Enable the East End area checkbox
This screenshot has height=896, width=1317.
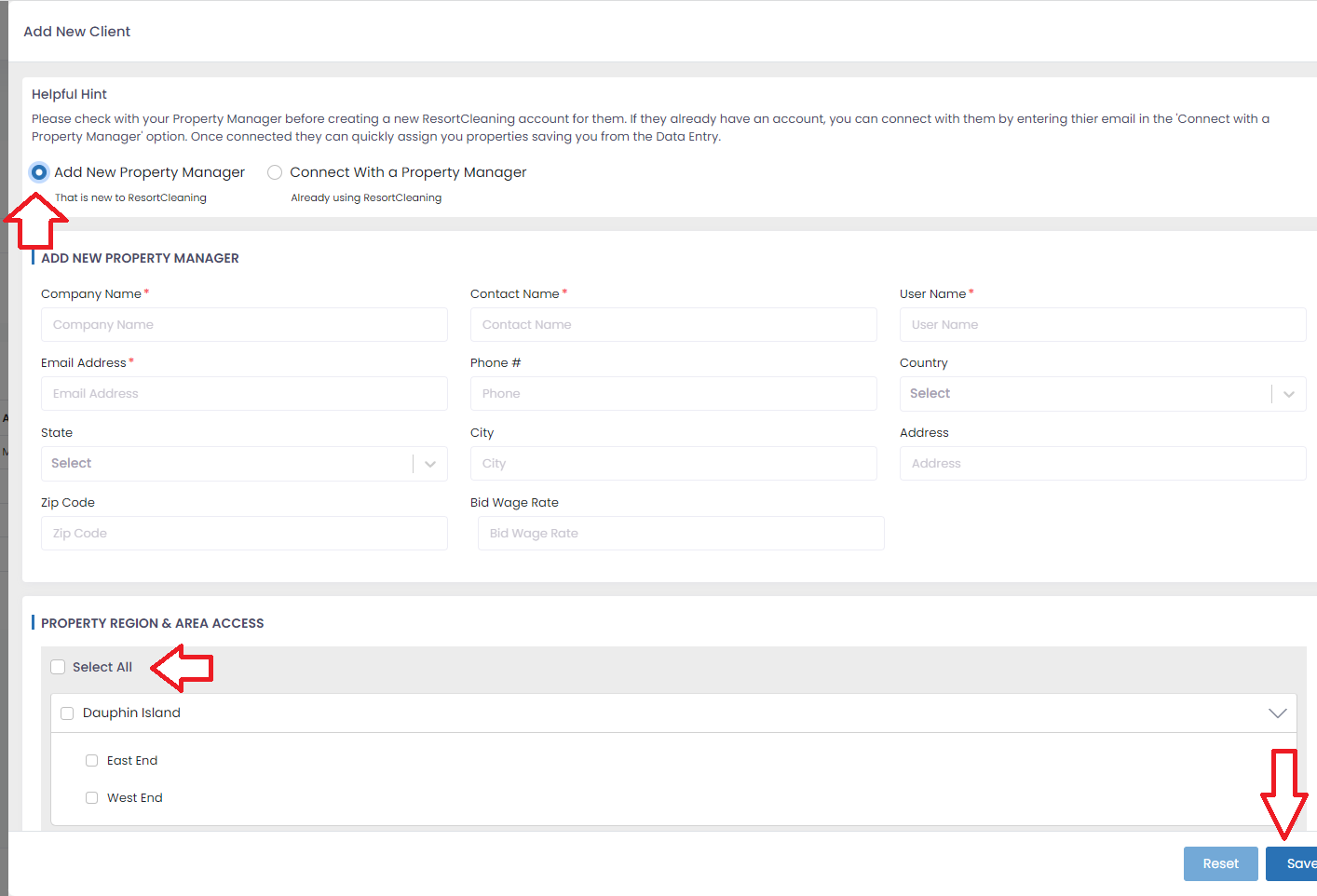click(91, 761)
